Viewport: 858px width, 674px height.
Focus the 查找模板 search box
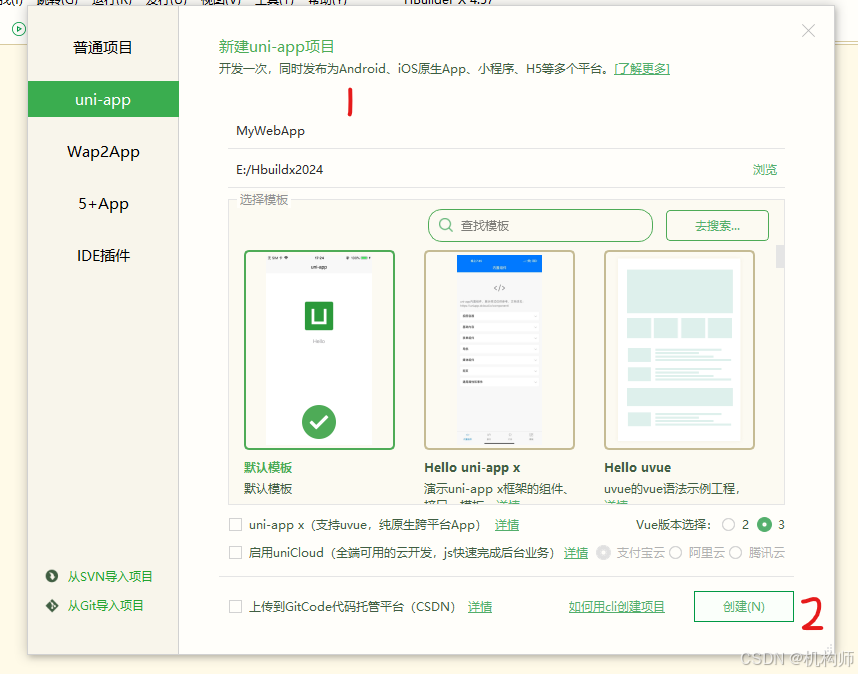point(540,225)
